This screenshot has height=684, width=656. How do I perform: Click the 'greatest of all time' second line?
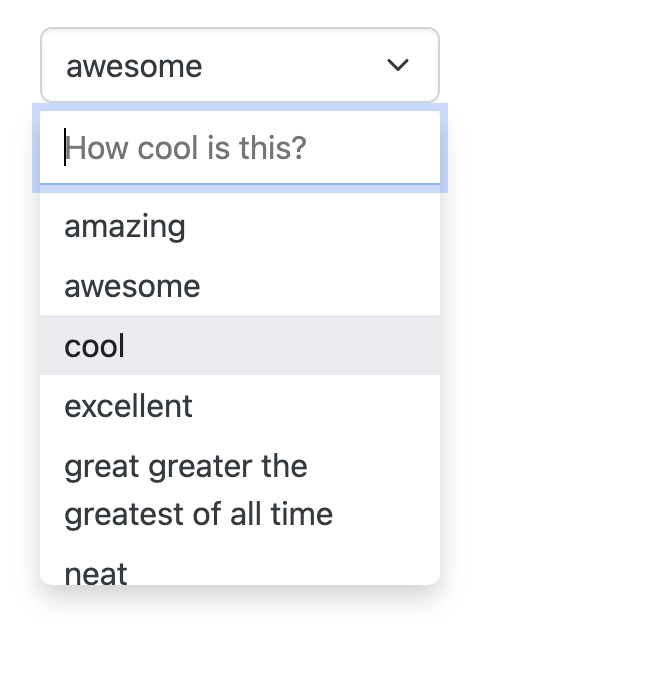[198, 514]
